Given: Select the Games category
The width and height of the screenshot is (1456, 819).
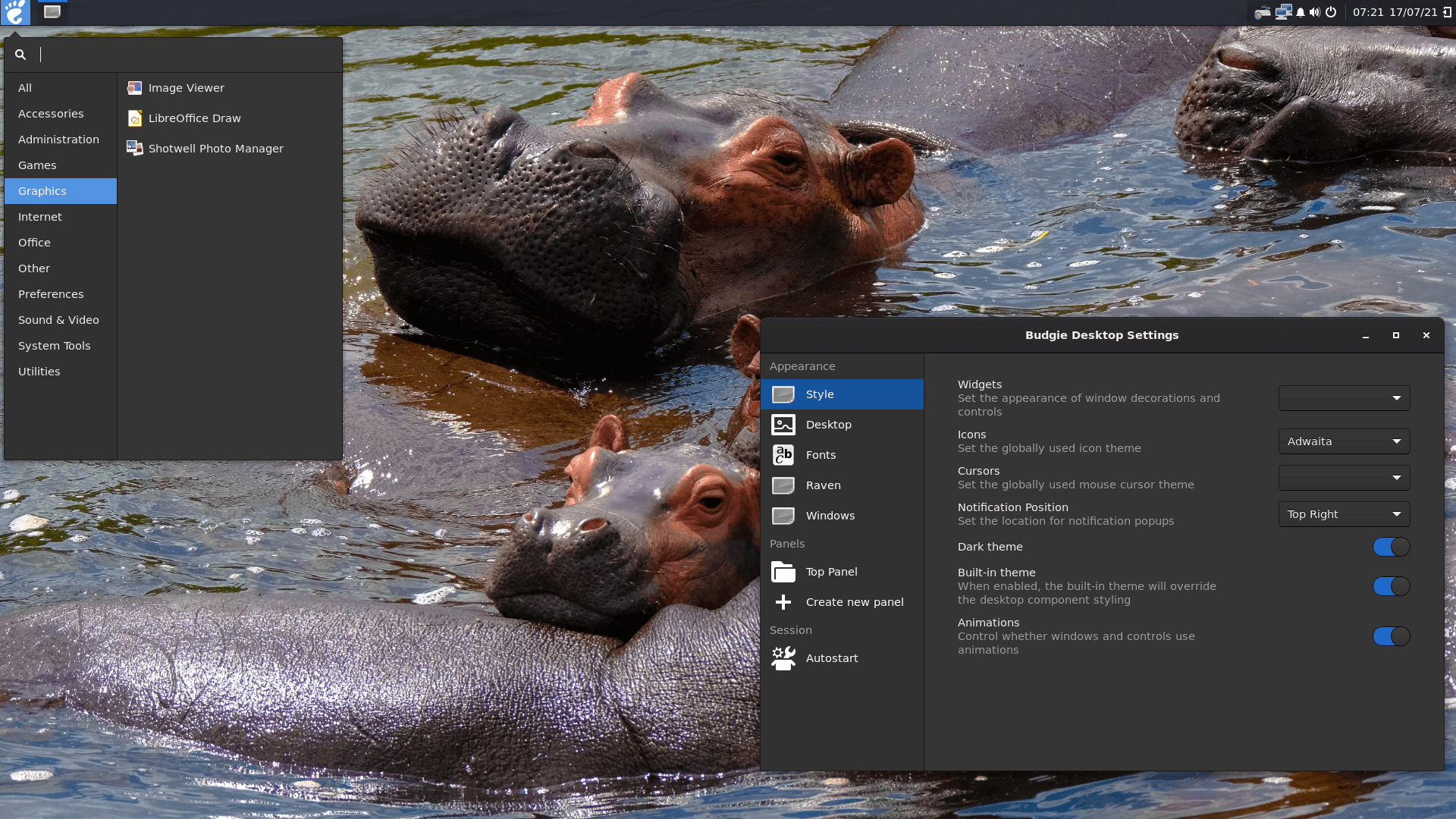Looking at the screenshot, I should click(x=61, y=165).
